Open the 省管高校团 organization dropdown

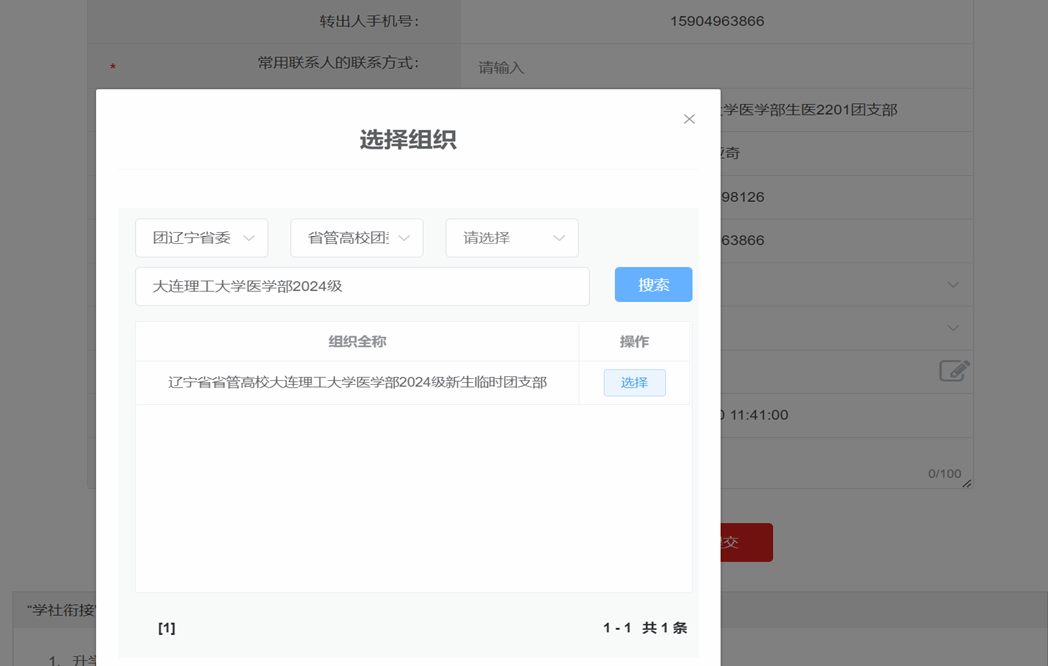click(x=357, y=238)
